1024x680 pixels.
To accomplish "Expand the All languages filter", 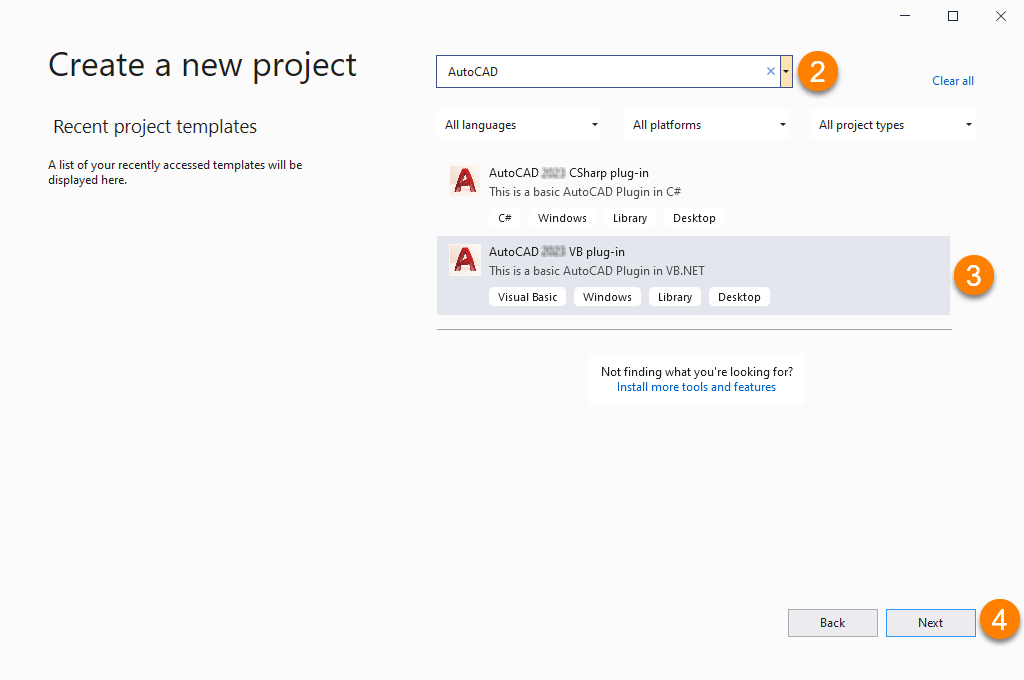I will 520,125.
